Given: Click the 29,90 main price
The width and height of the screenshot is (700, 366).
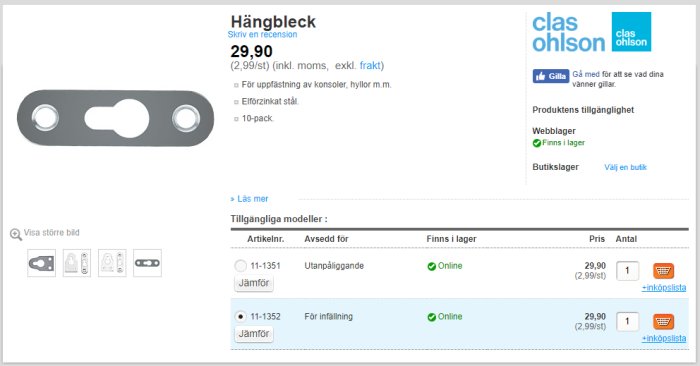Looking at the screenshot, I should click(x=251, y=51).
